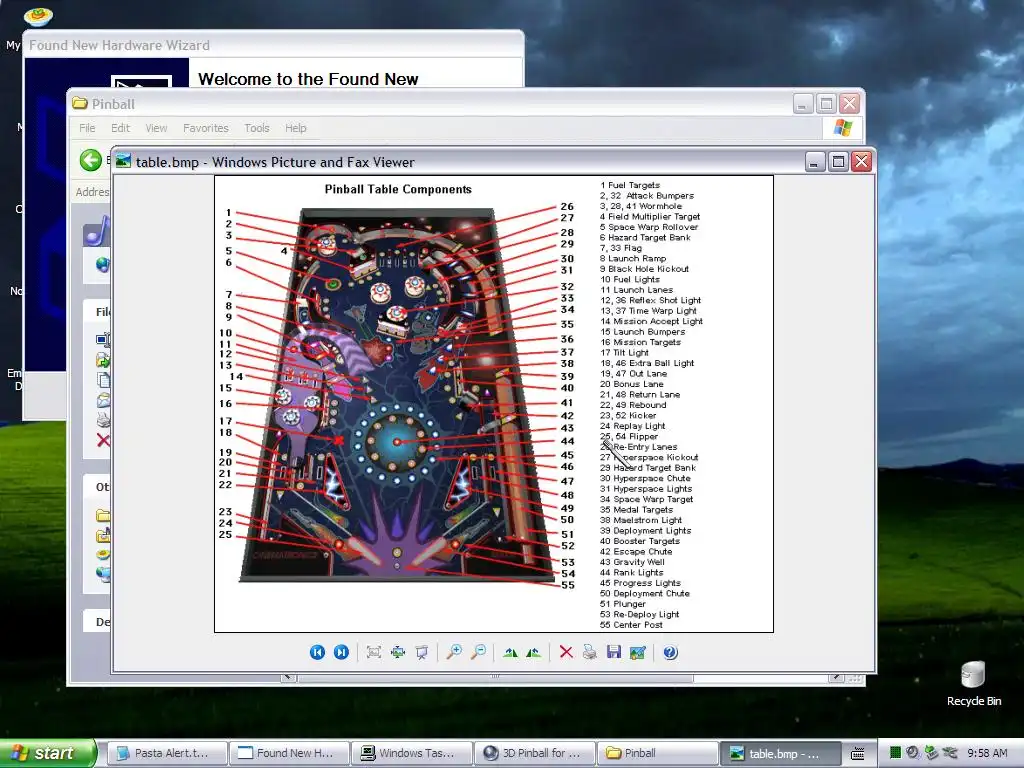Image resolution: width=1024 pixels, height=768 pixels.
Task: Click the Found New Hardware Wizard title bar
Action: pyautogui.click(x=273, y=45)
